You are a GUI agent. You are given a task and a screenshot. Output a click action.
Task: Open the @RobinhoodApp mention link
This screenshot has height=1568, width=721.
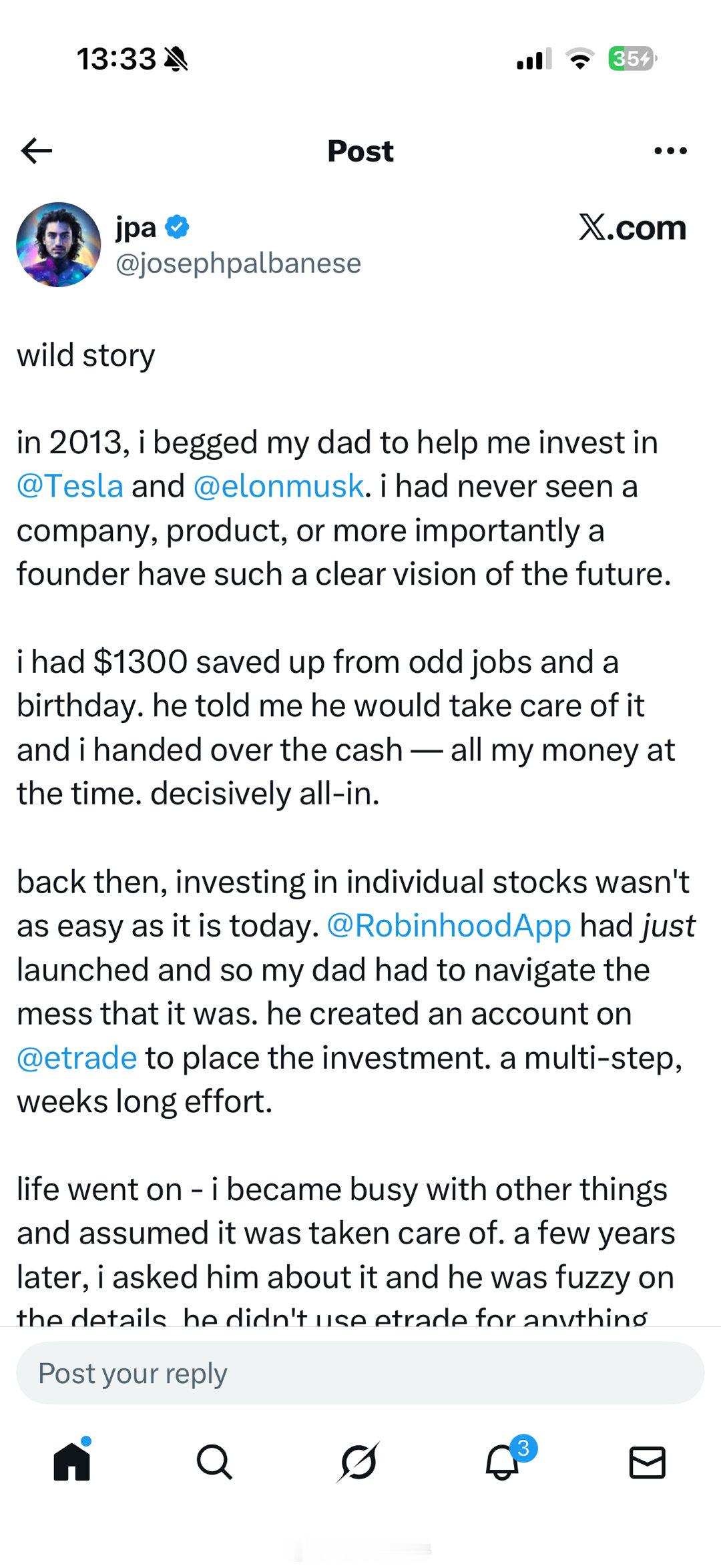[x=449, y=925]
